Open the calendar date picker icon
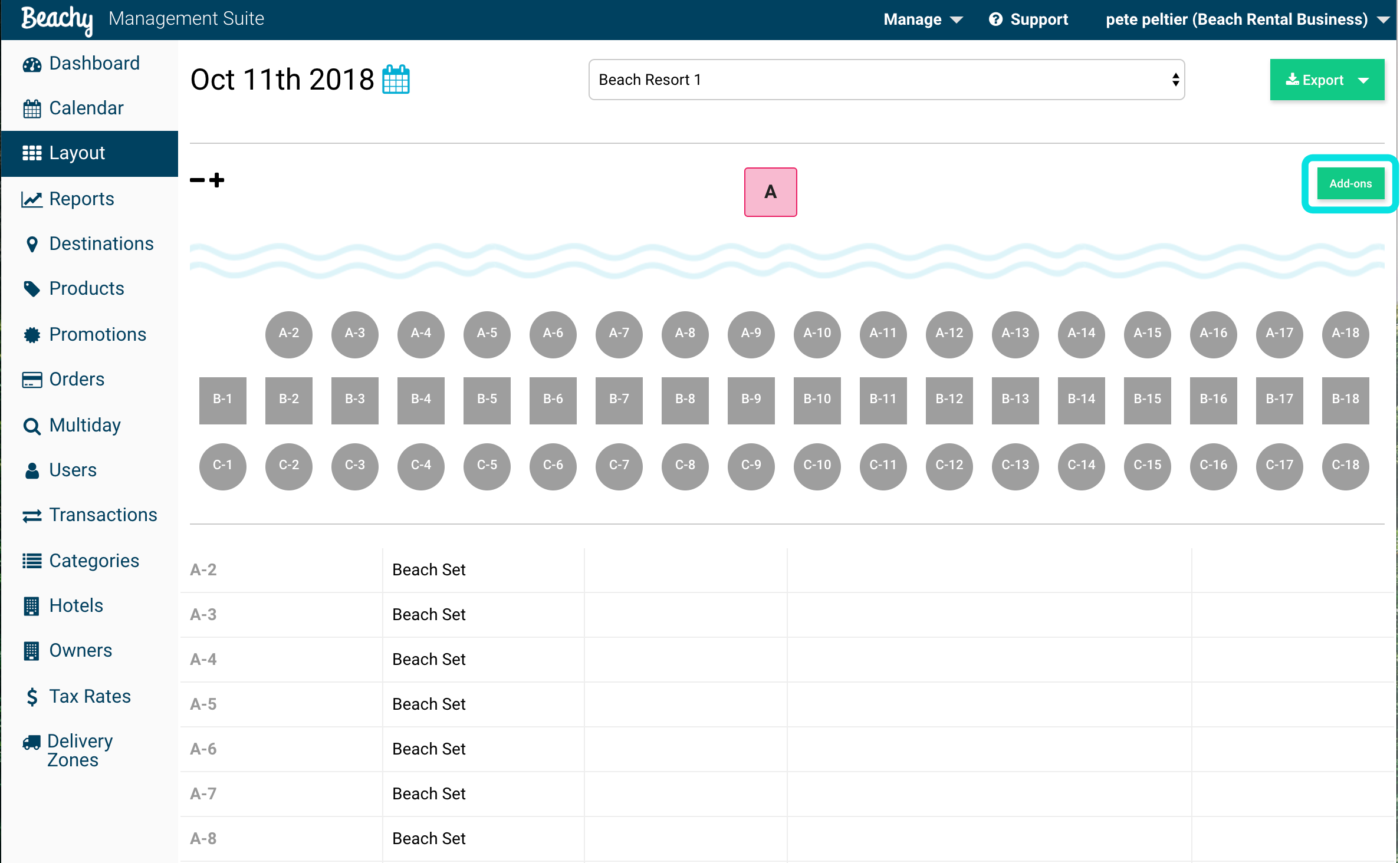This screenshot has height=863, width=1400. point(396,80)
